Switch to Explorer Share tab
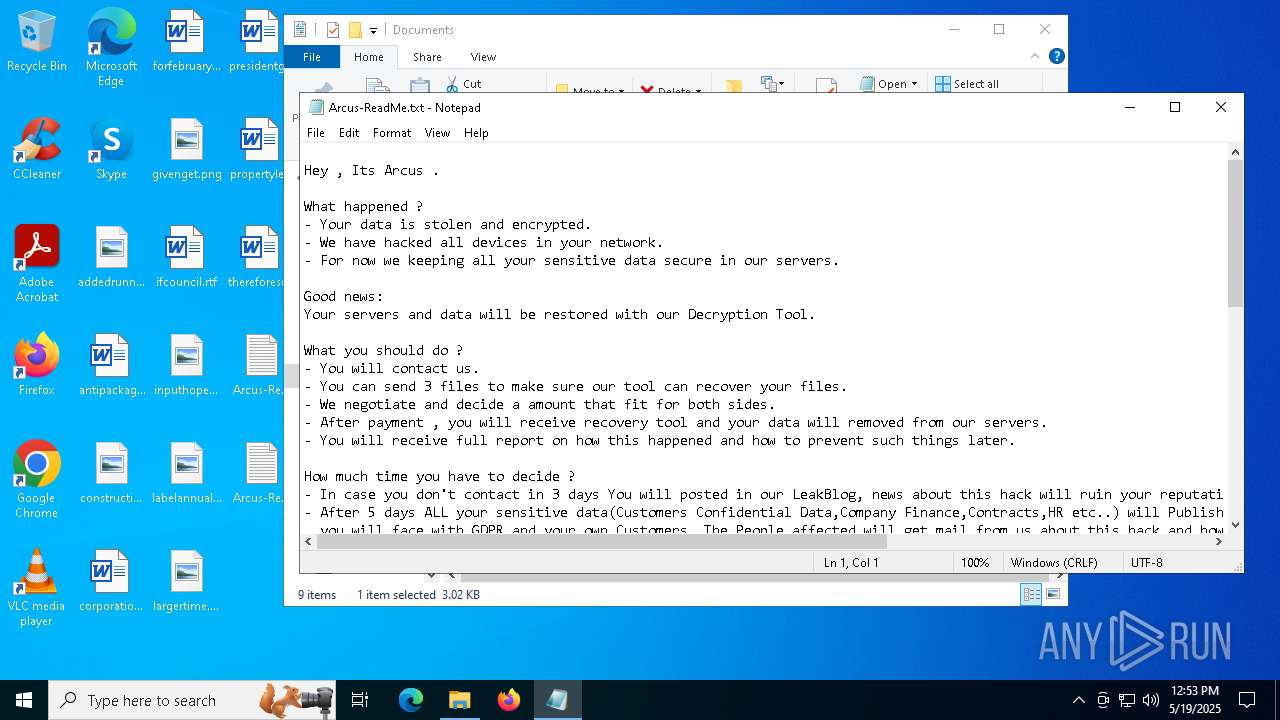 click(427, 57)
